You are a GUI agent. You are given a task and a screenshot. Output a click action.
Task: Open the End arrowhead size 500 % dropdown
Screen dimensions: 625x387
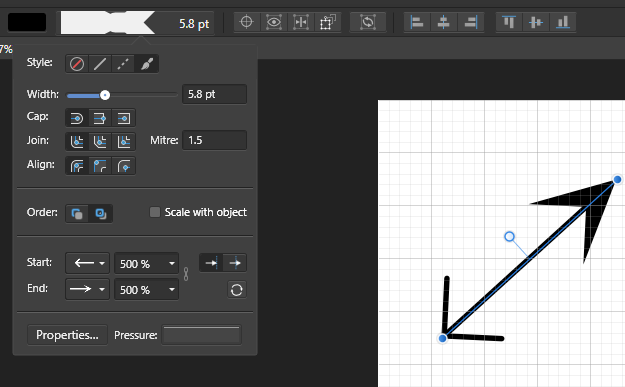(x=146, y=289)
